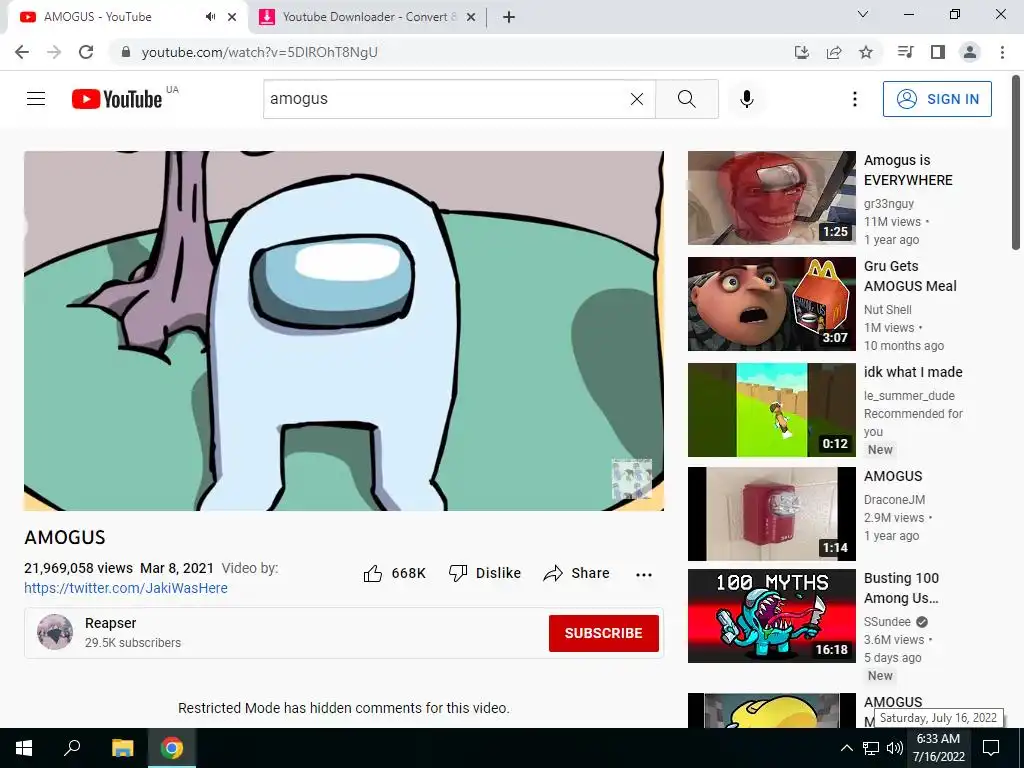Click the Dislike thumbs down button
Viewport: 1024px width, 768px height.
click(485, 573)
